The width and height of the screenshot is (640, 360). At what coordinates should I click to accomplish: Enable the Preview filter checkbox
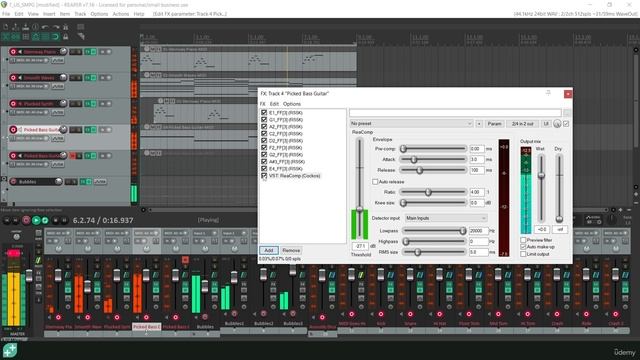pyautogui.click(x=523, y=240)
